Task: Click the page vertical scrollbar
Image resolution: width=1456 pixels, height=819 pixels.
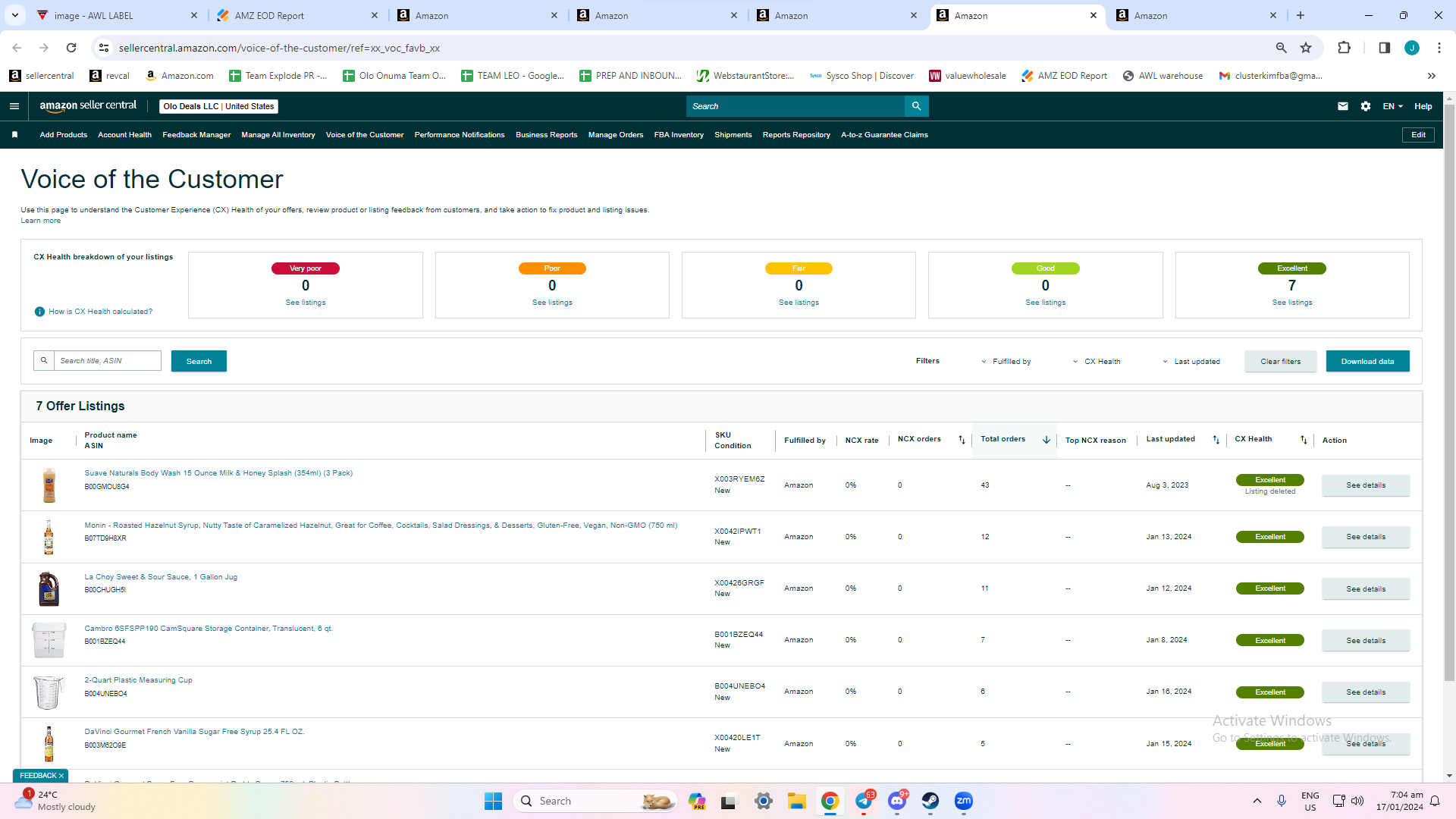Action: point(1449,394)
